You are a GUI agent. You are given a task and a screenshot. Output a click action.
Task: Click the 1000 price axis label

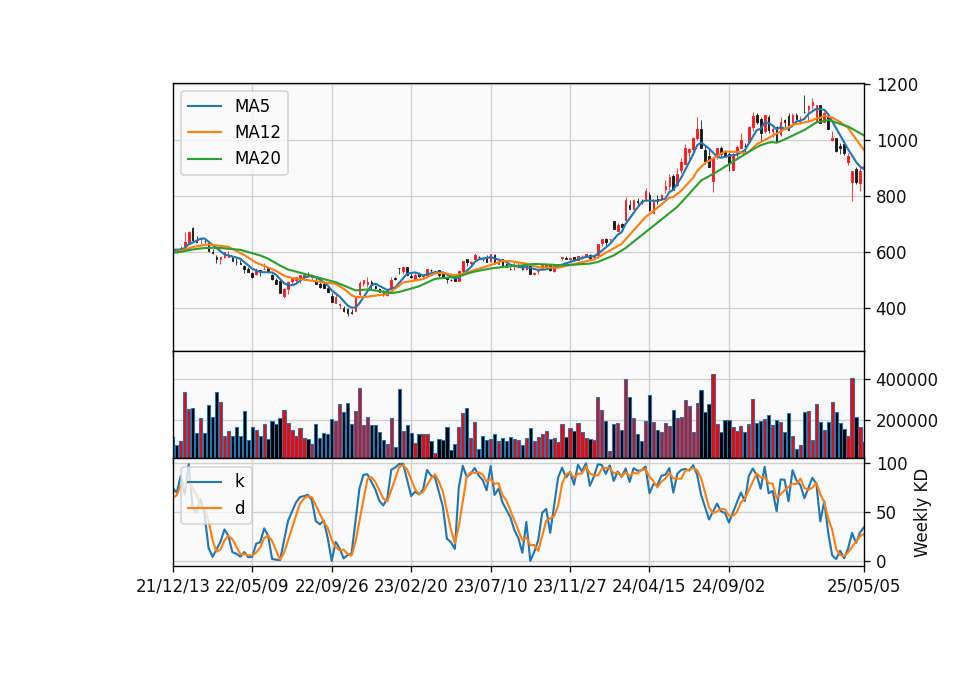pyautogui.click(x=897, y=141)
